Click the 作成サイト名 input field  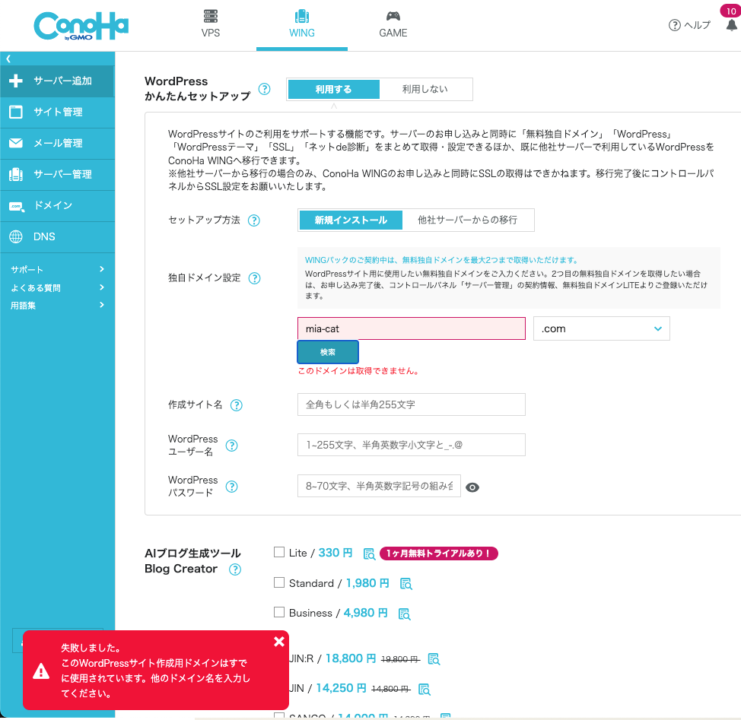click(x=411, y=404)
